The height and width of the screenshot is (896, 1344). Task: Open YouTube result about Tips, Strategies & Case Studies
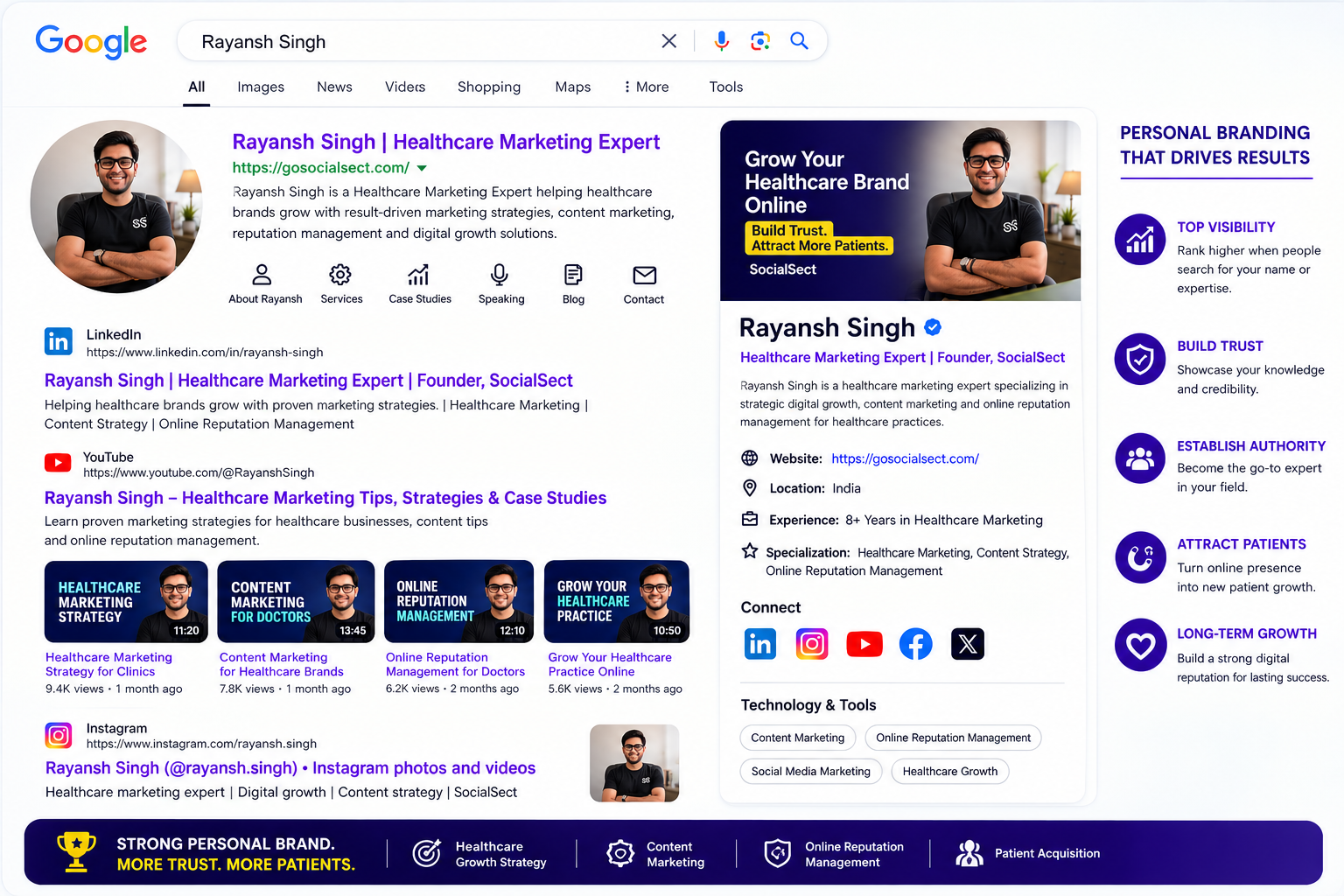[325, 498]
